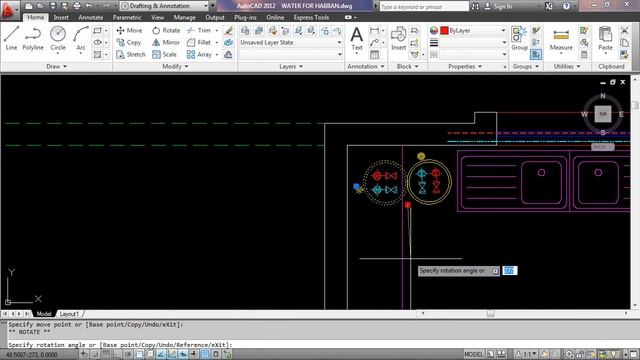Image resolution: width=640 pixels, height=360 pixels.
Task: Toggle Object Snap Tracking in status bar
Action: pyautogui.click(x=161, y=354)
